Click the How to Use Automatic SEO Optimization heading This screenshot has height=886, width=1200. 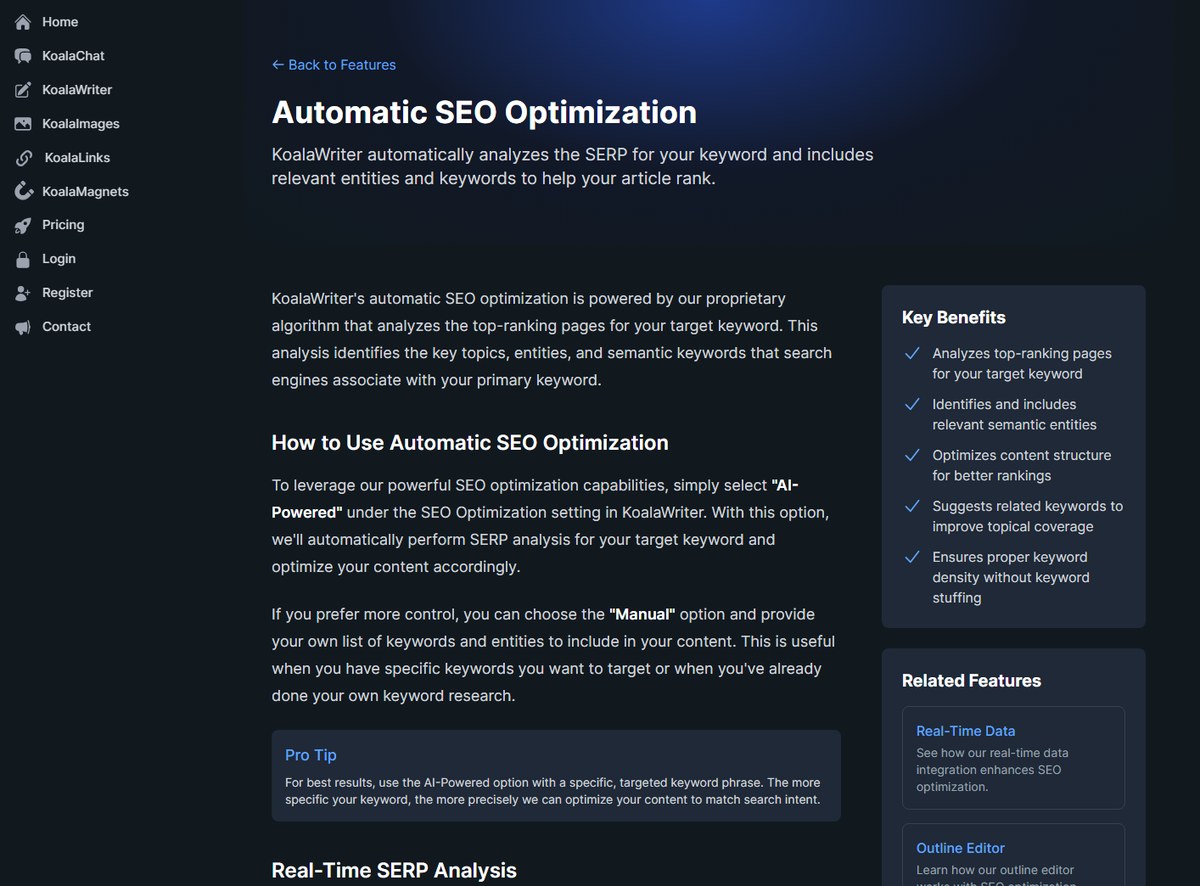click(470, 443)
